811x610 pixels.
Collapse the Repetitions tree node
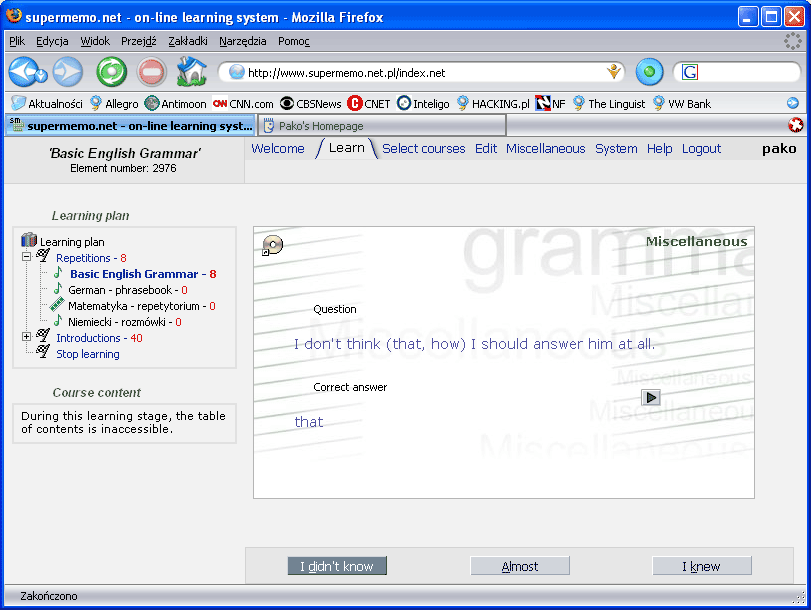pyautogui.click(x=27, y=258)
